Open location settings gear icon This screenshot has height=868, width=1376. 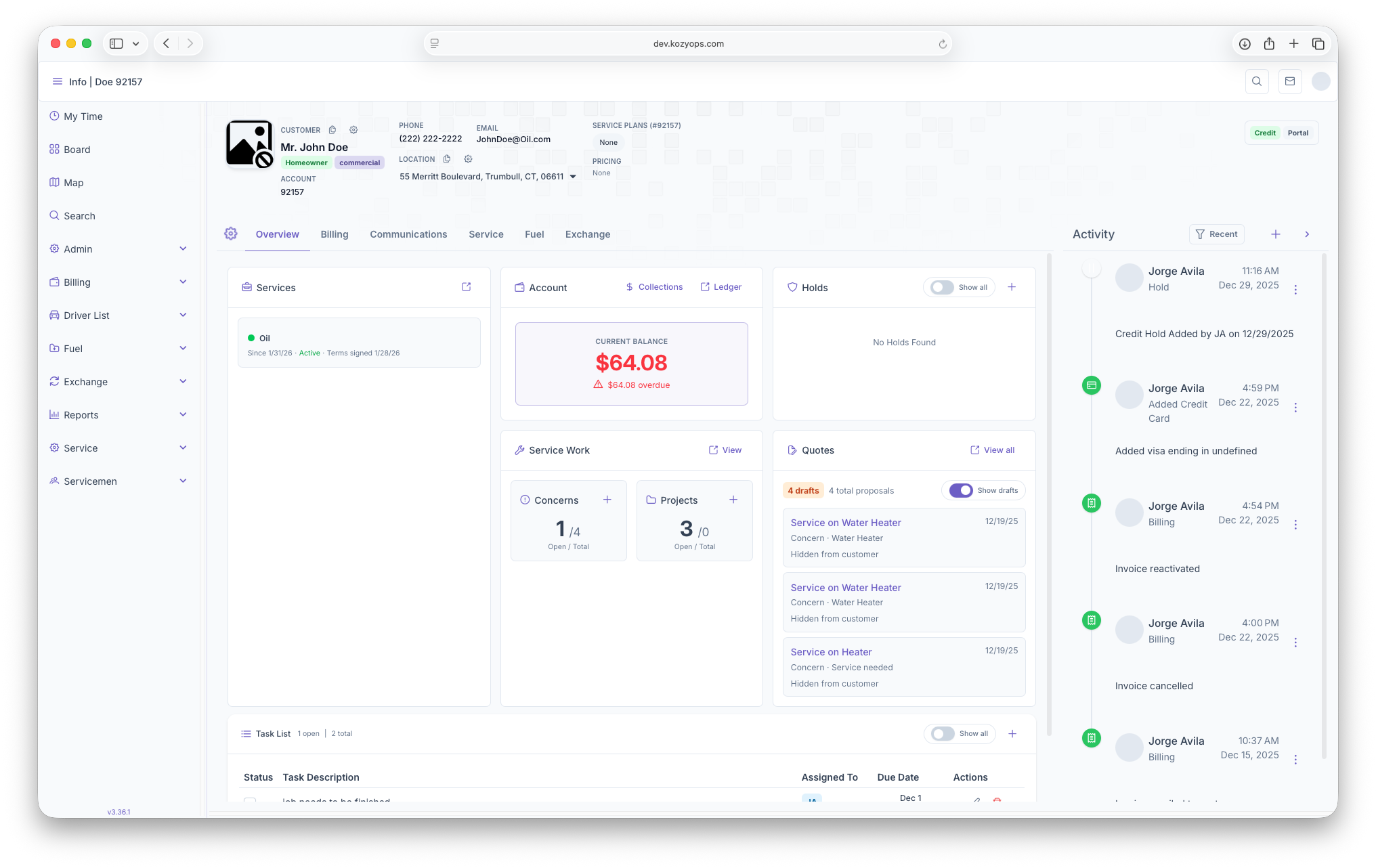point(468,159)
